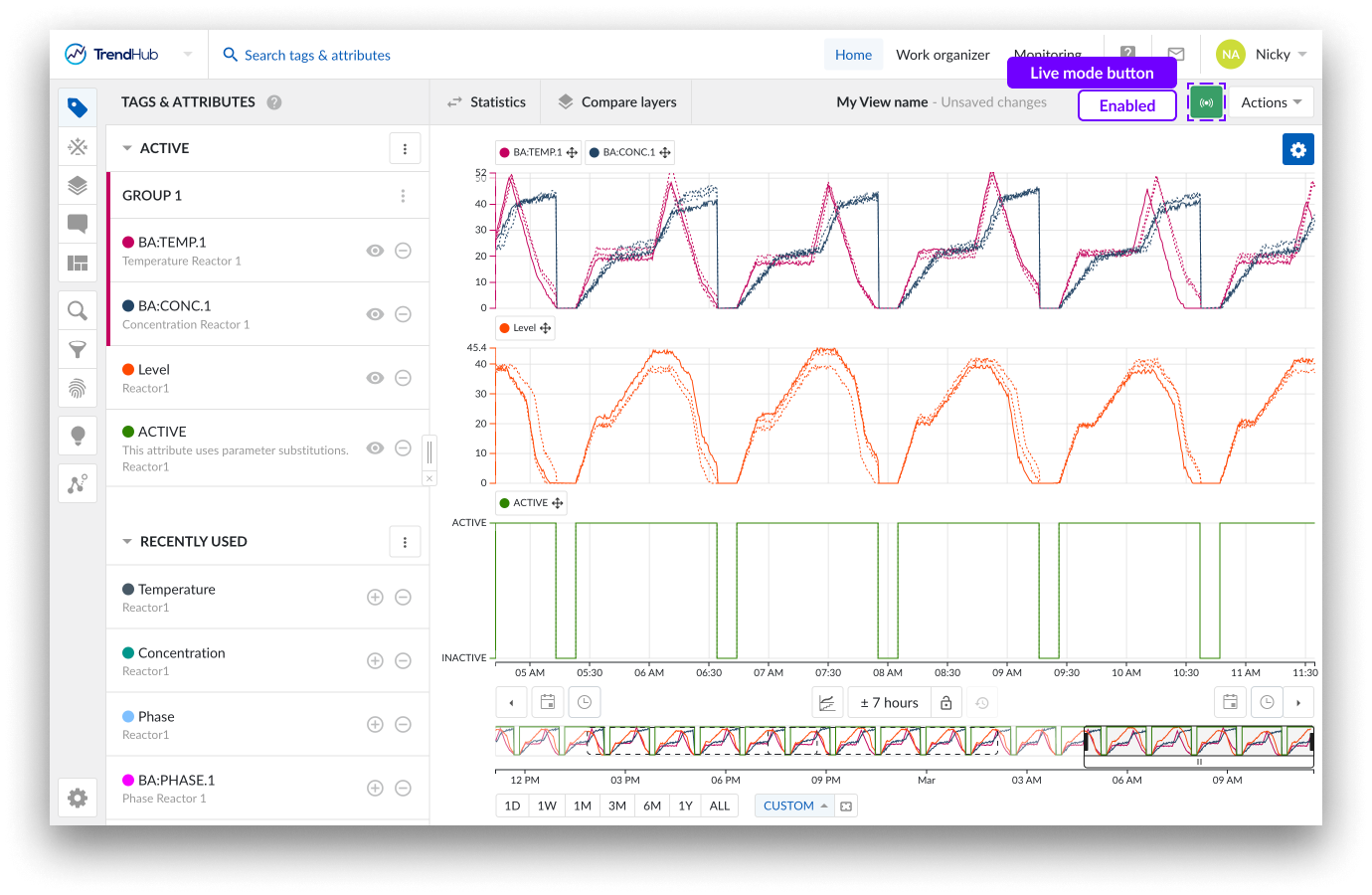Viewport: 1372px width, 895px height.
Task: Open the search magnifier in left sidebar
Action: [78, 311]
